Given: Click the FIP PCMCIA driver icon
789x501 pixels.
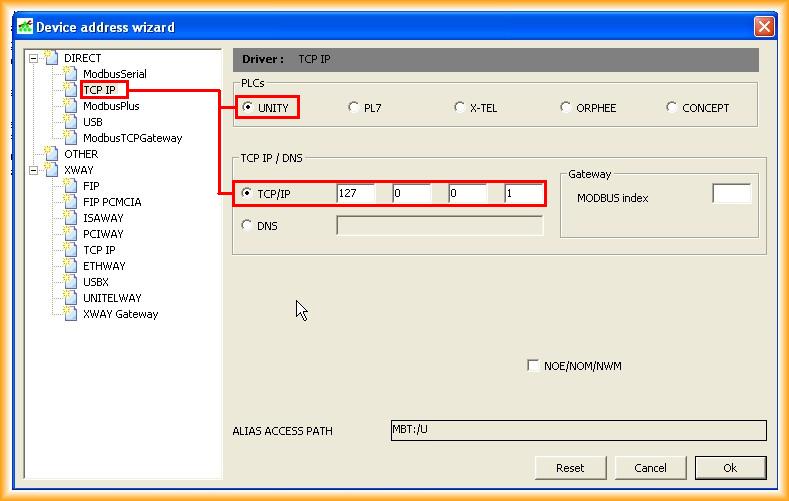Looking at the screenshot, I should (x=69, y=202).
